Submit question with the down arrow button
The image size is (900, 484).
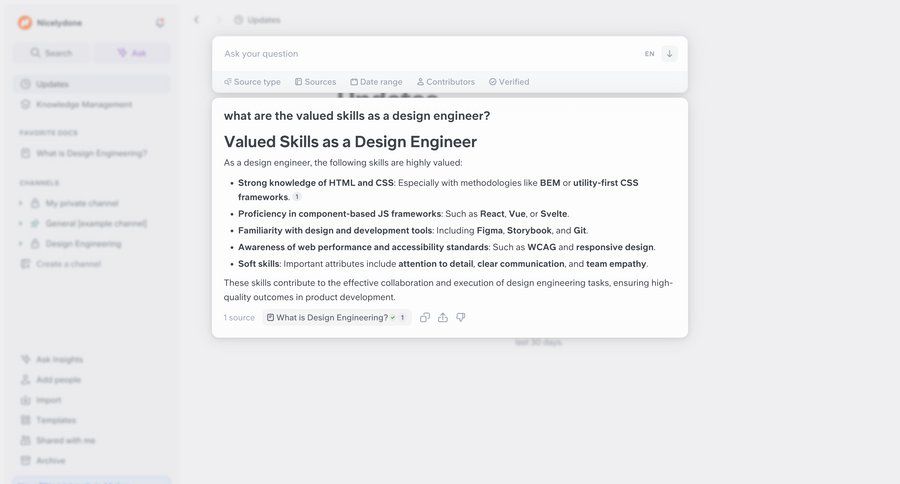[x=669, y=54]
